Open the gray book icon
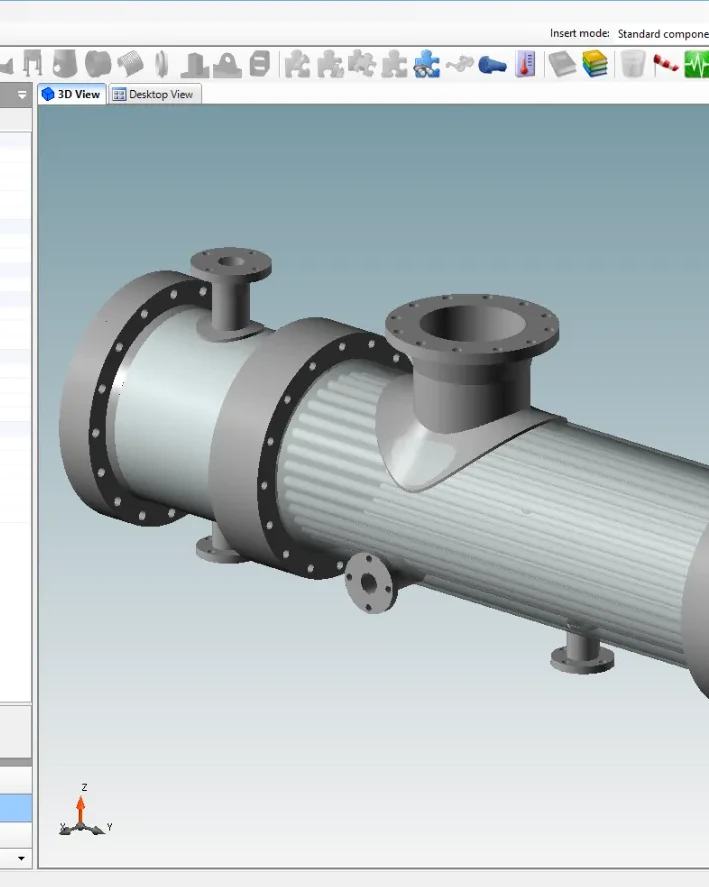 pyautogui.click(x=563, y=65)
